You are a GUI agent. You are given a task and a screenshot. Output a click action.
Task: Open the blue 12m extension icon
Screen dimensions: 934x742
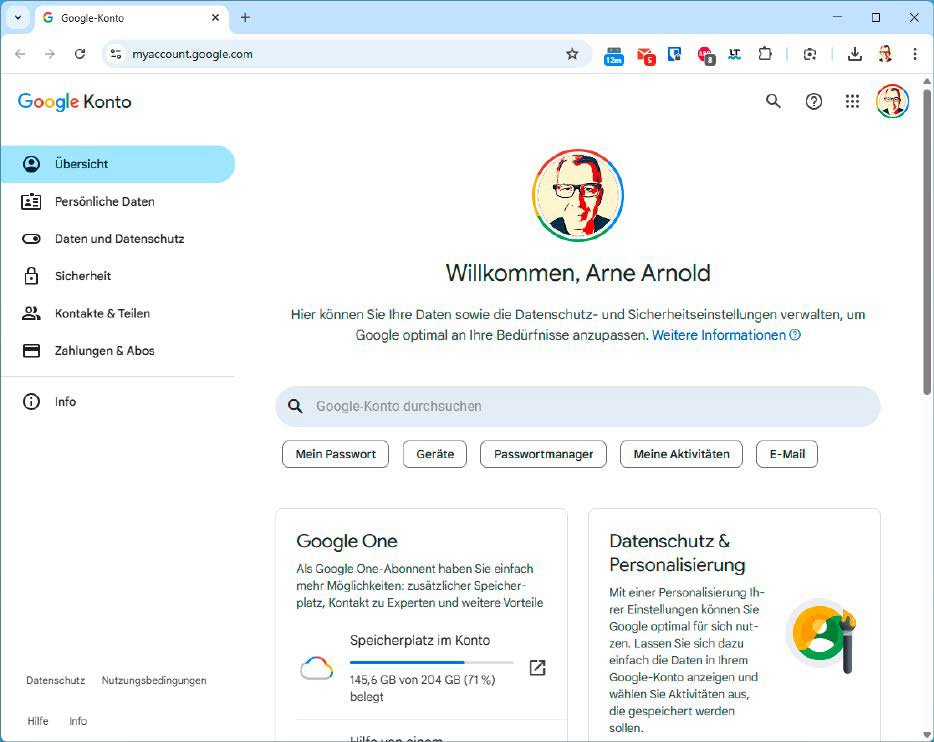click(614, 55)
